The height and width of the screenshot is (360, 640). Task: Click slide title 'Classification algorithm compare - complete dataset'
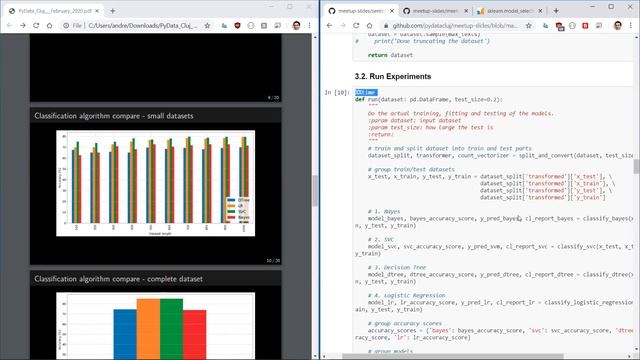click(x=118, y=279)
